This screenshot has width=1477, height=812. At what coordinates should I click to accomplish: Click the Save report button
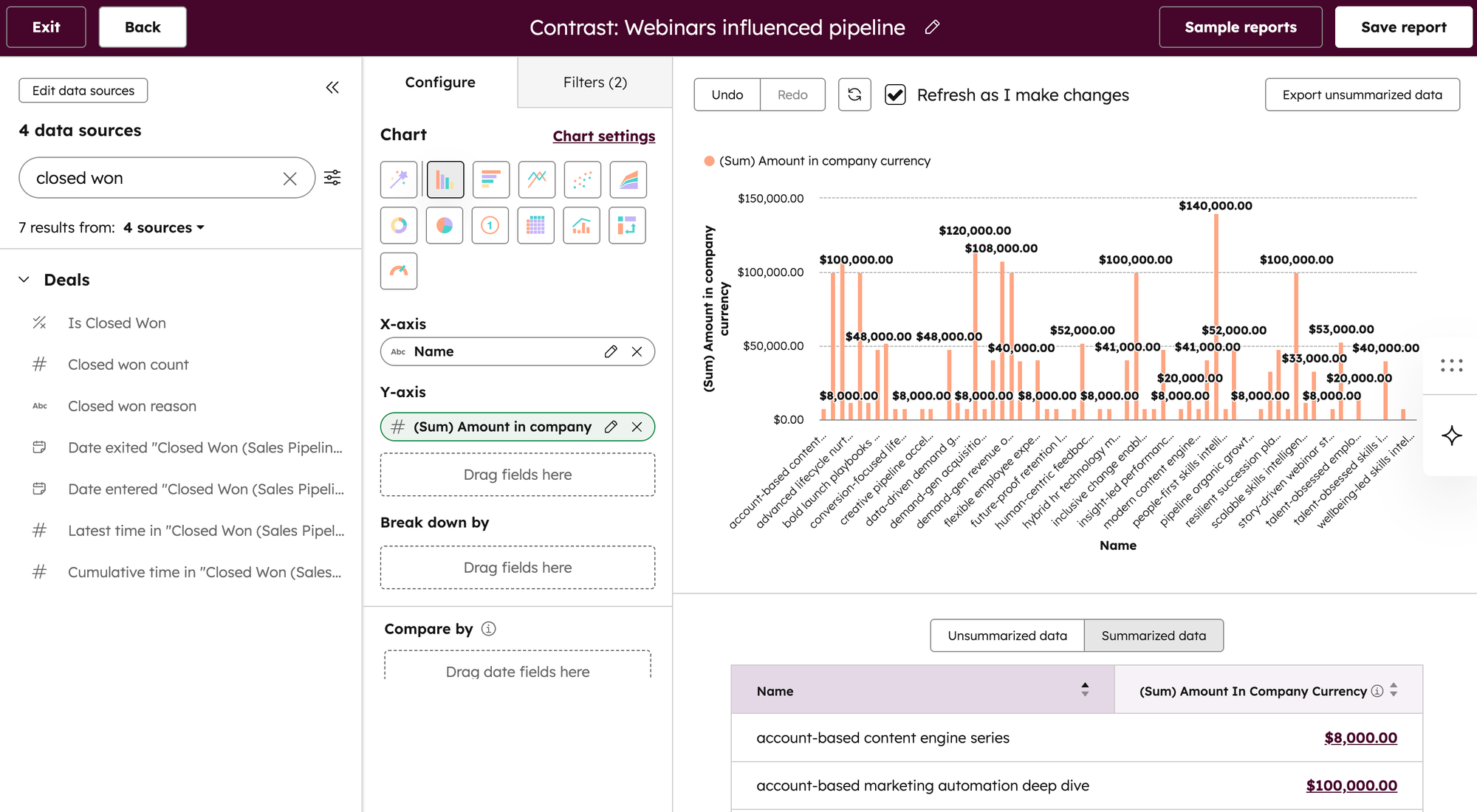pos(1403,27)
